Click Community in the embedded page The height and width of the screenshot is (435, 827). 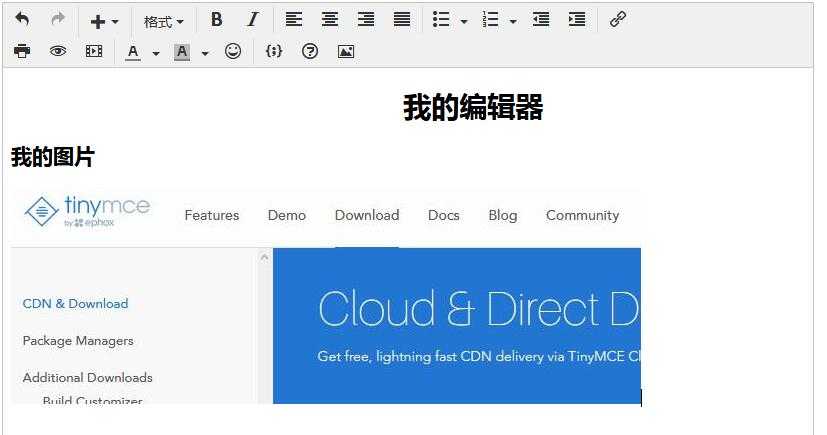(x=582, y=216)
